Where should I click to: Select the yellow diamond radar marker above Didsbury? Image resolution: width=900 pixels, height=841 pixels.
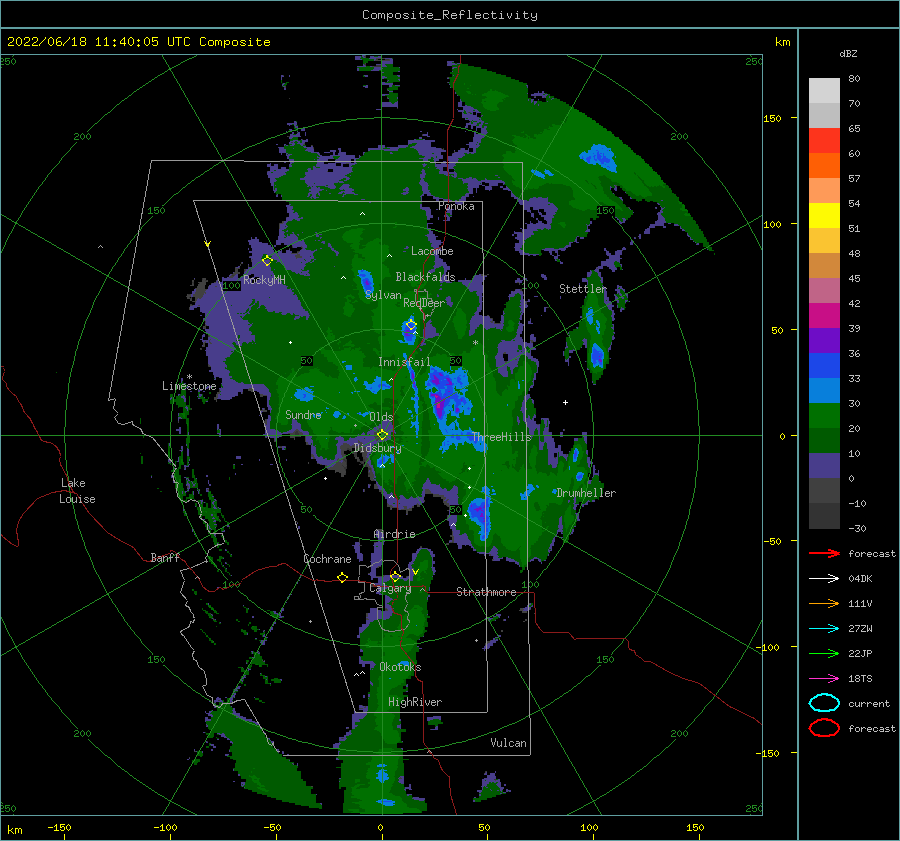382,435
